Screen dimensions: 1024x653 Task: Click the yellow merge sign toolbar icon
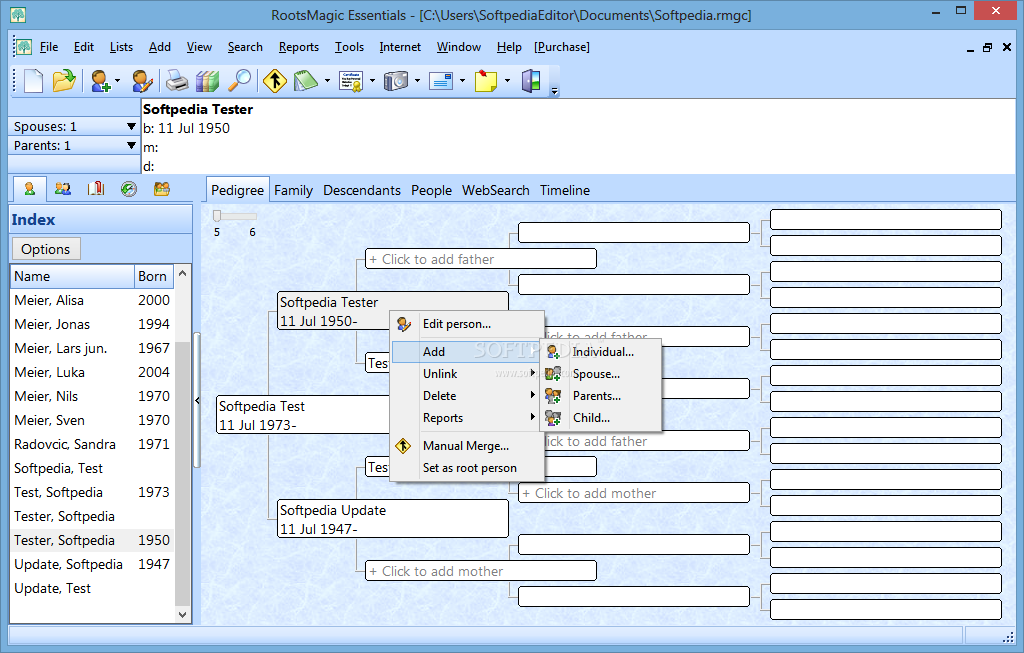click(275, 81)
